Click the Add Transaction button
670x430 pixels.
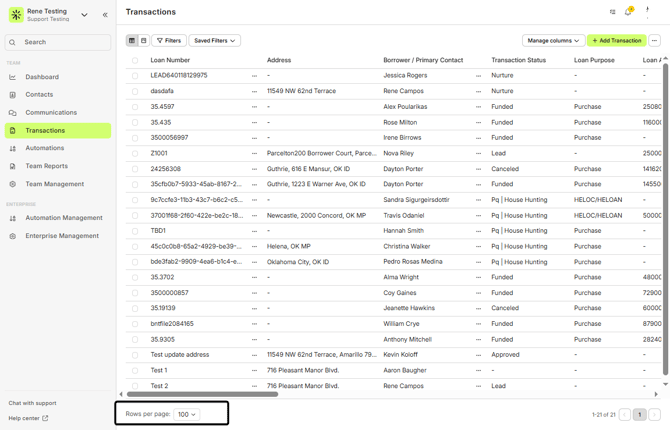[x=616, y=41]
